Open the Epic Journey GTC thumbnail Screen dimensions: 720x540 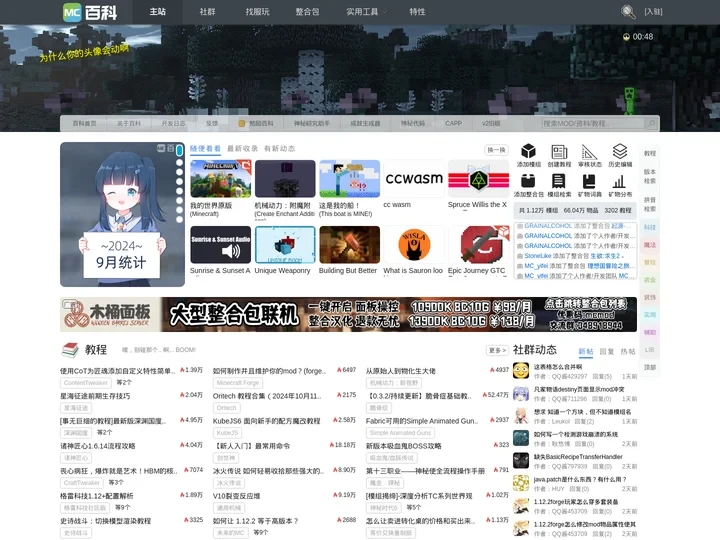click(x=478, y=245)
